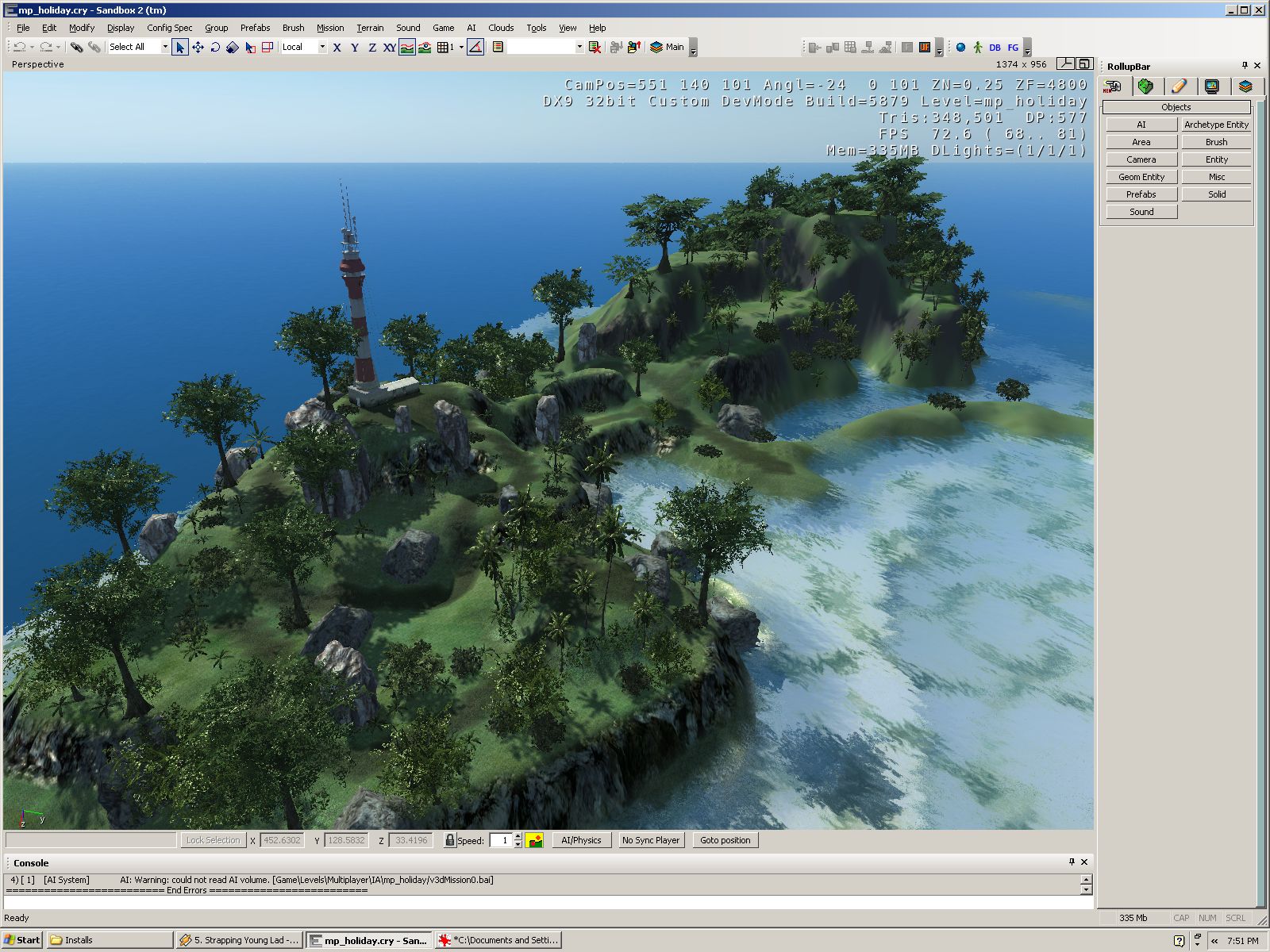Toggle Z axis constraint
Screen dimensions: 1270x952
tap(372, 47)
